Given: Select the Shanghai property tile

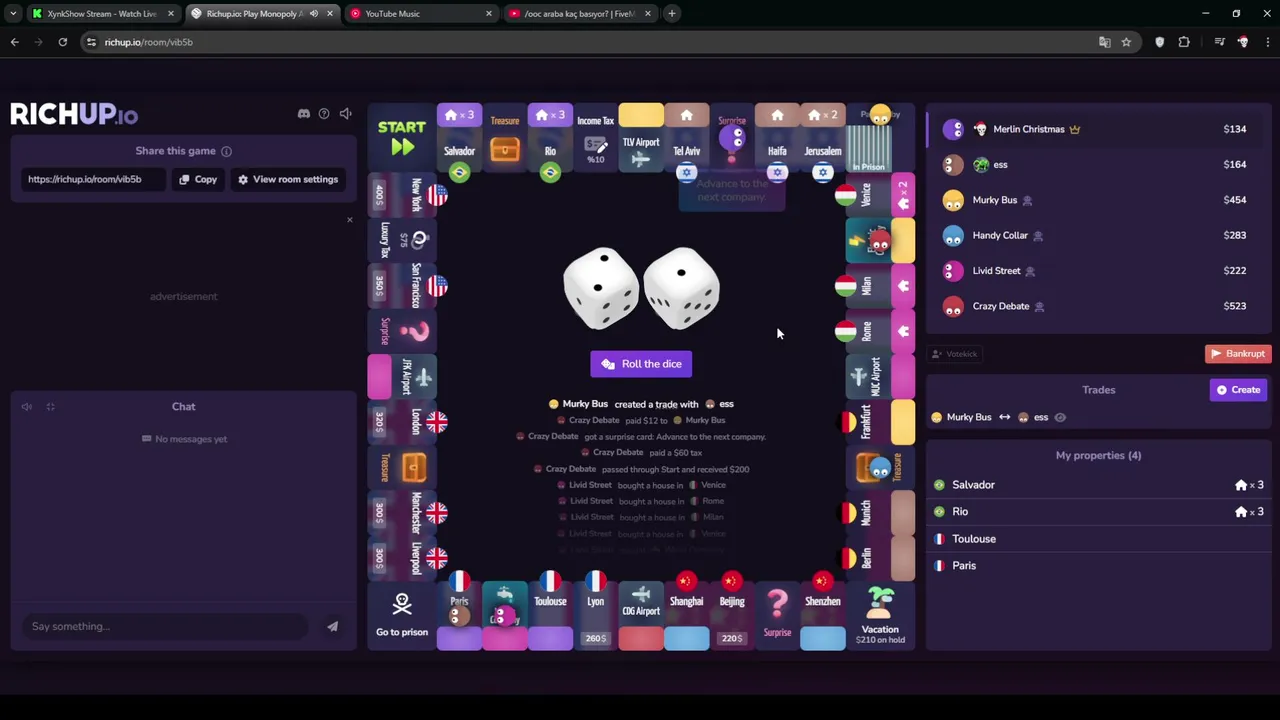Looking at the screenshot, I should (x=686, y=616).
